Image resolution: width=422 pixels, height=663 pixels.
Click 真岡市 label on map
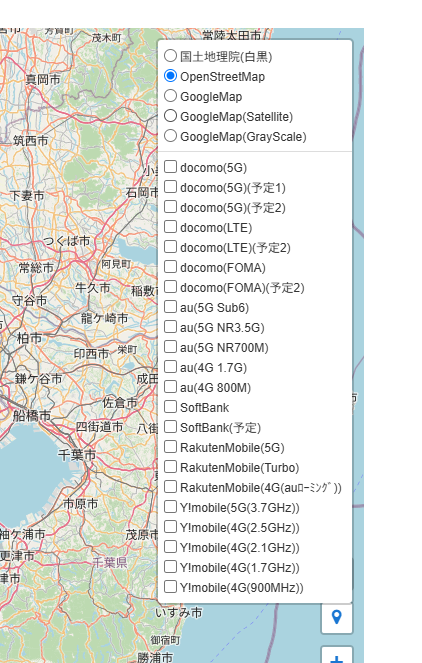(x=43, y=79)
